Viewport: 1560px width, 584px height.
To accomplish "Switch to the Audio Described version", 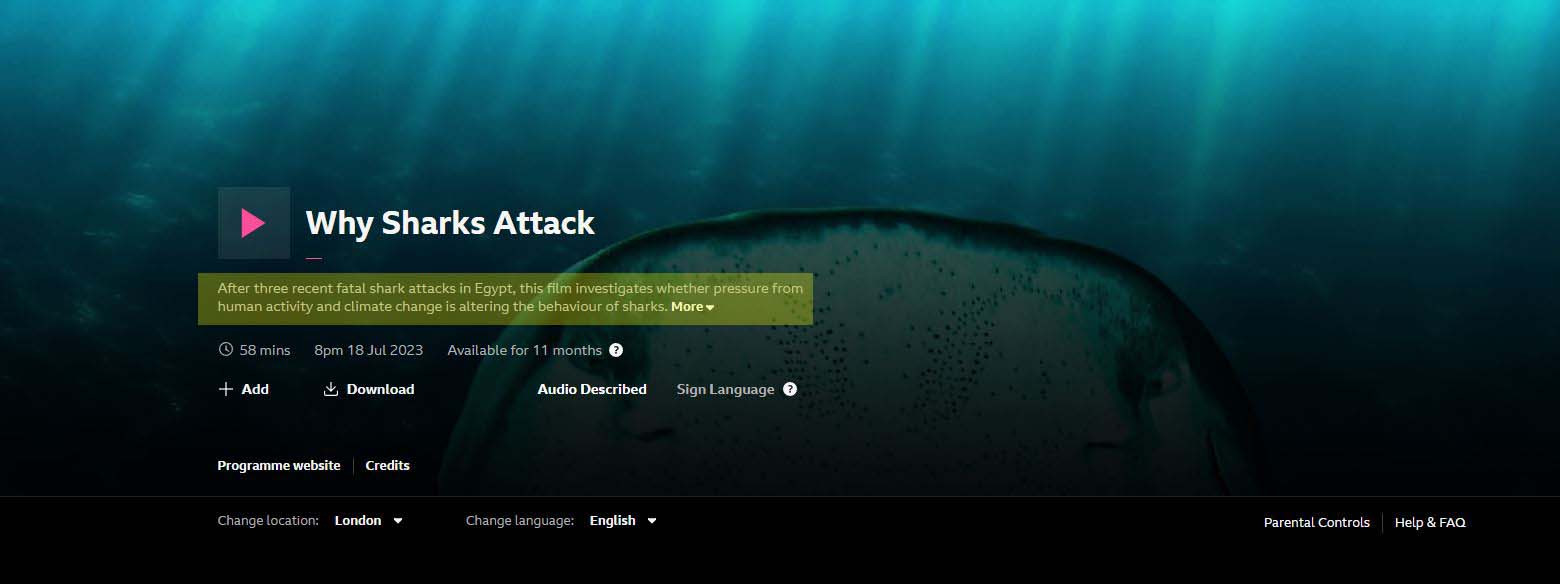I will click(x=592, y=389).
